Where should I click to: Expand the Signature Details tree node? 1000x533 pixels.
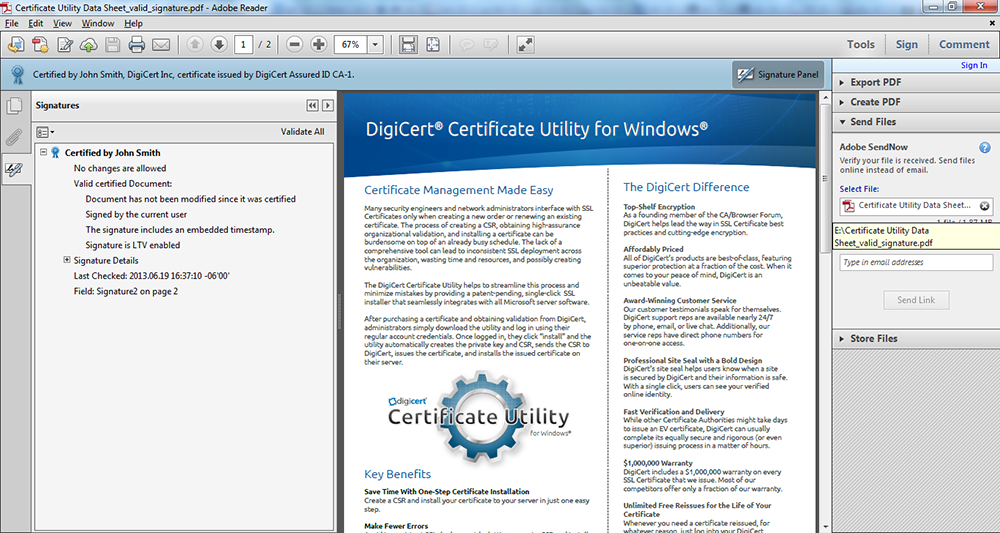(66, 260)
